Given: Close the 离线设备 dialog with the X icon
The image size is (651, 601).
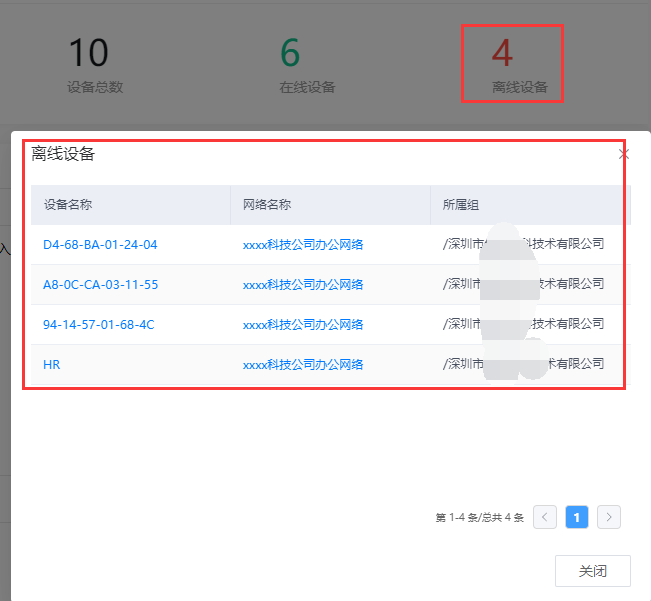Looking at the screenshot, I should coord(624,154).
